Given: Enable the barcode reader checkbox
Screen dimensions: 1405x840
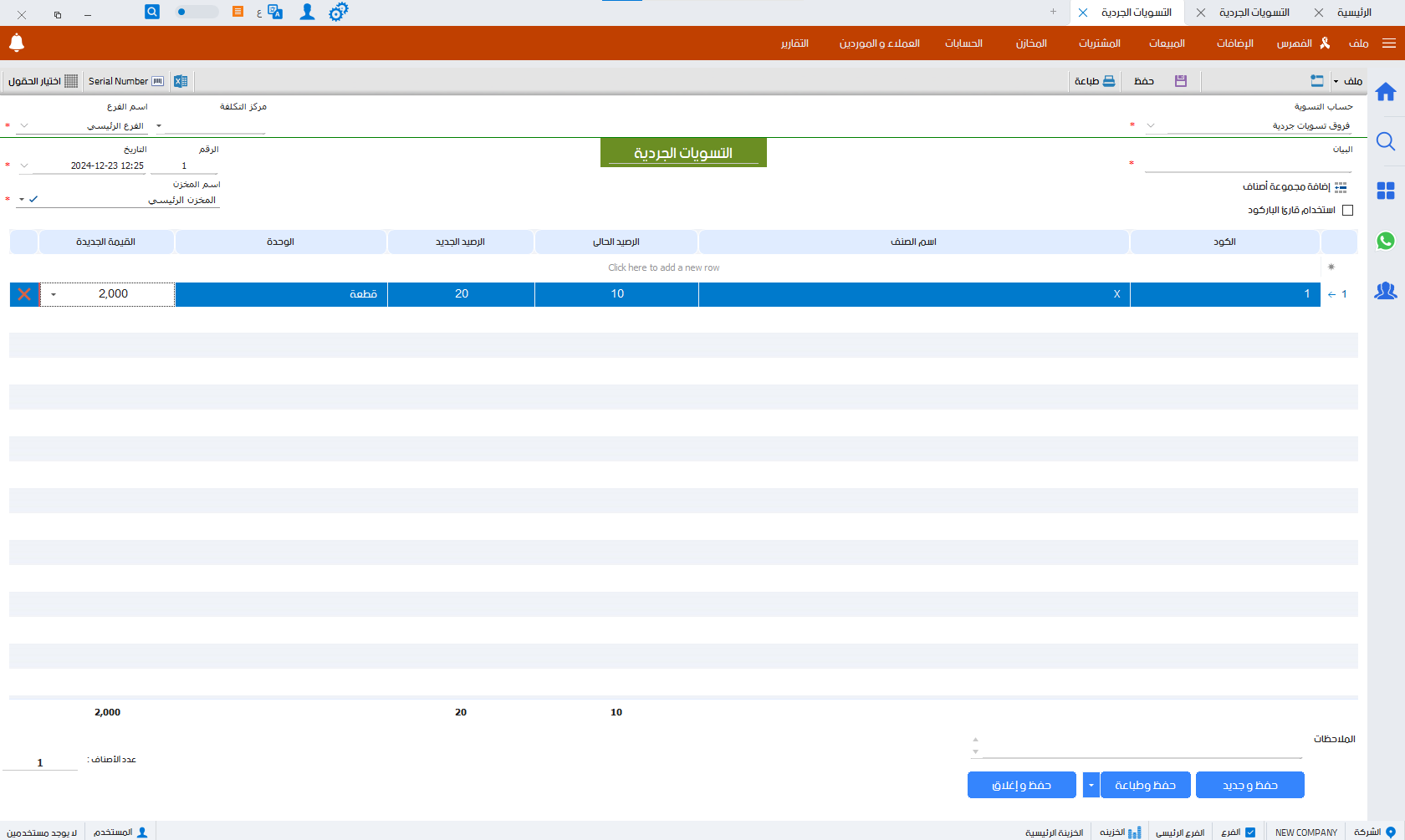Looking at the screenshot, I should pyautogui.click(x=1347, y=211).
